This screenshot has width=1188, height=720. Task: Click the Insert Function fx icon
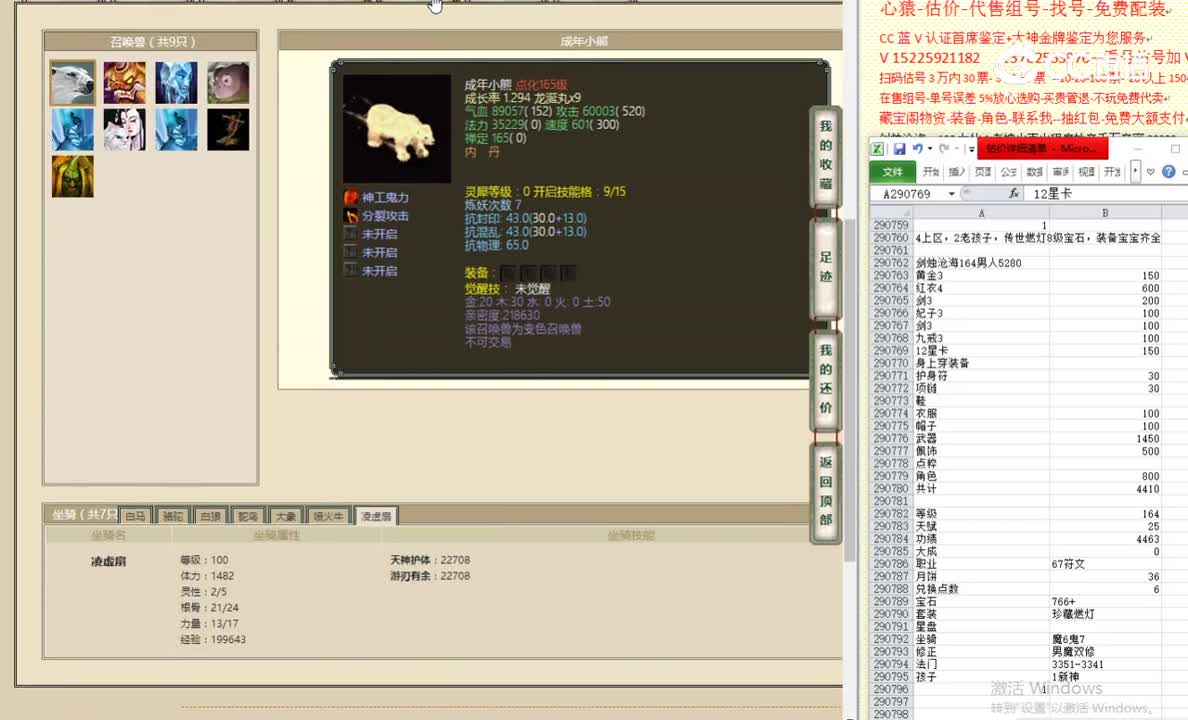tap(1014, 193)
